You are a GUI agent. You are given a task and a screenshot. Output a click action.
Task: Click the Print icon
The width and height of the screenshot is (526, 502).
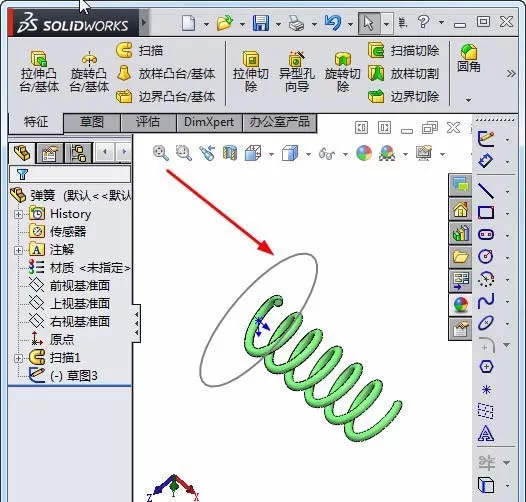[296, 23]
